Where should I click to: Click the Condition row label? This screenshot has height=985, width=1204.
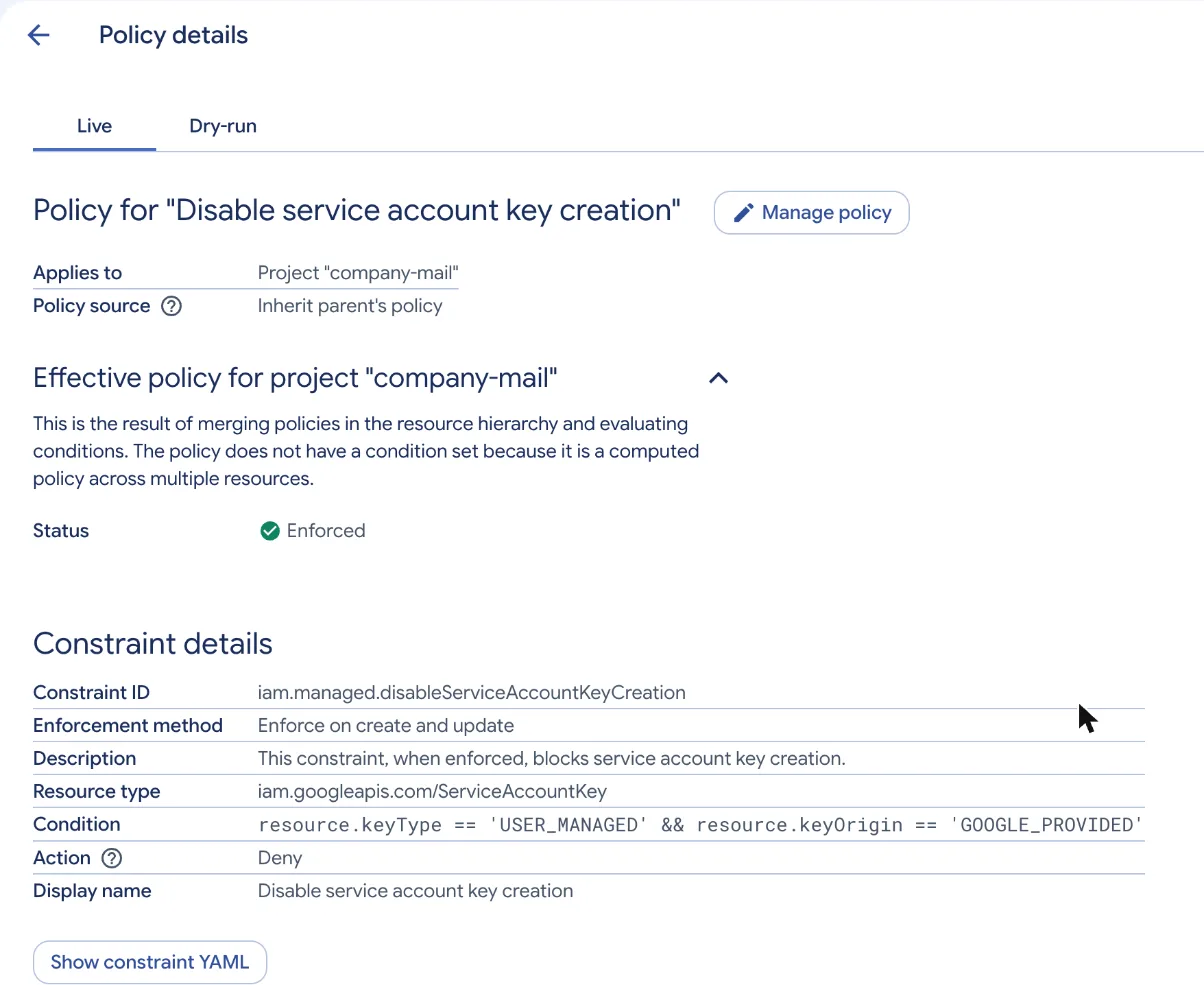[x=77, y=825]
